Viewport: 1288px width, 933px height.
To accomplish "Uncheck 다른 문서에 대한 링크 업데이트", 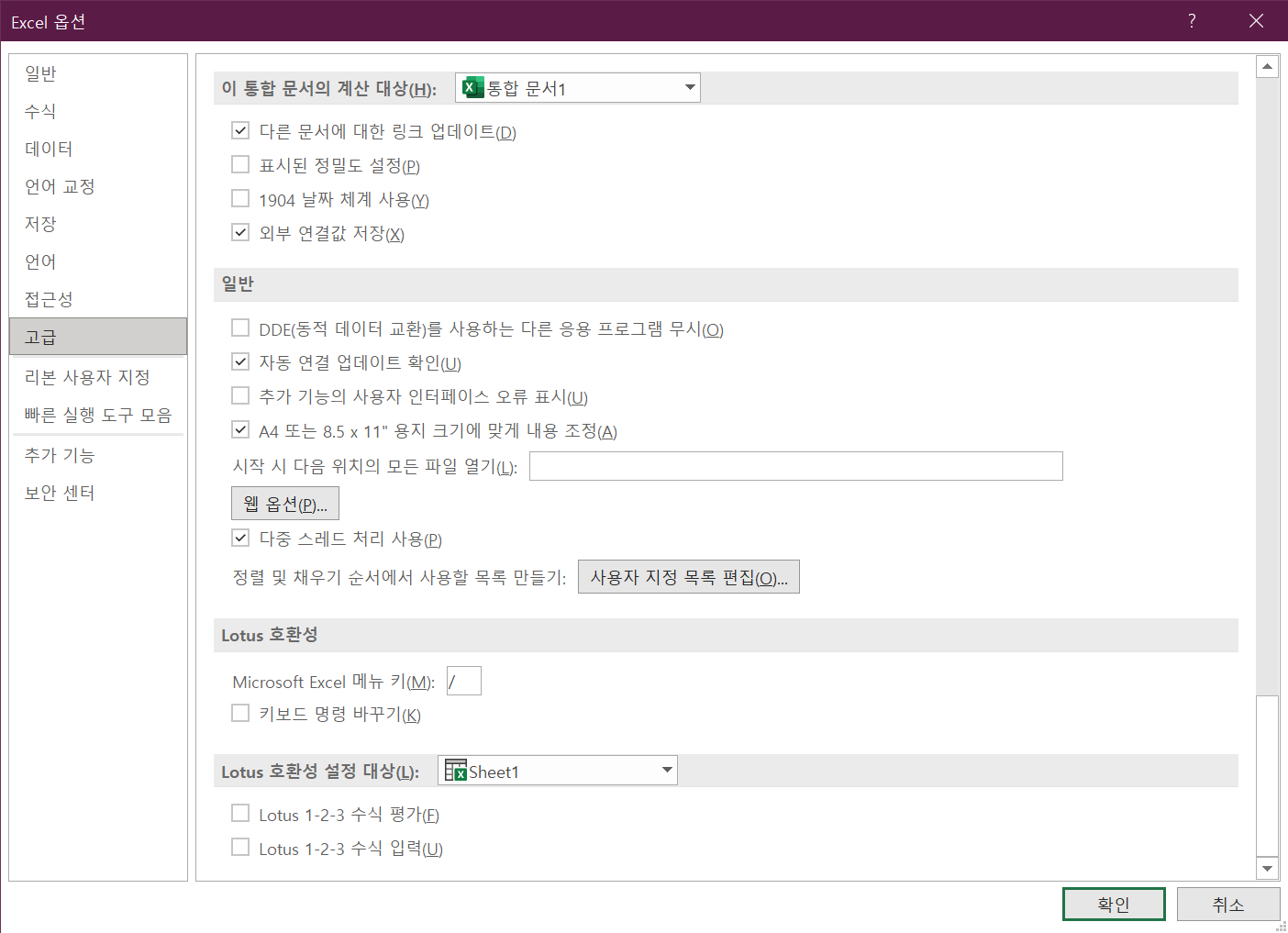I will click(x=240, y=131).
